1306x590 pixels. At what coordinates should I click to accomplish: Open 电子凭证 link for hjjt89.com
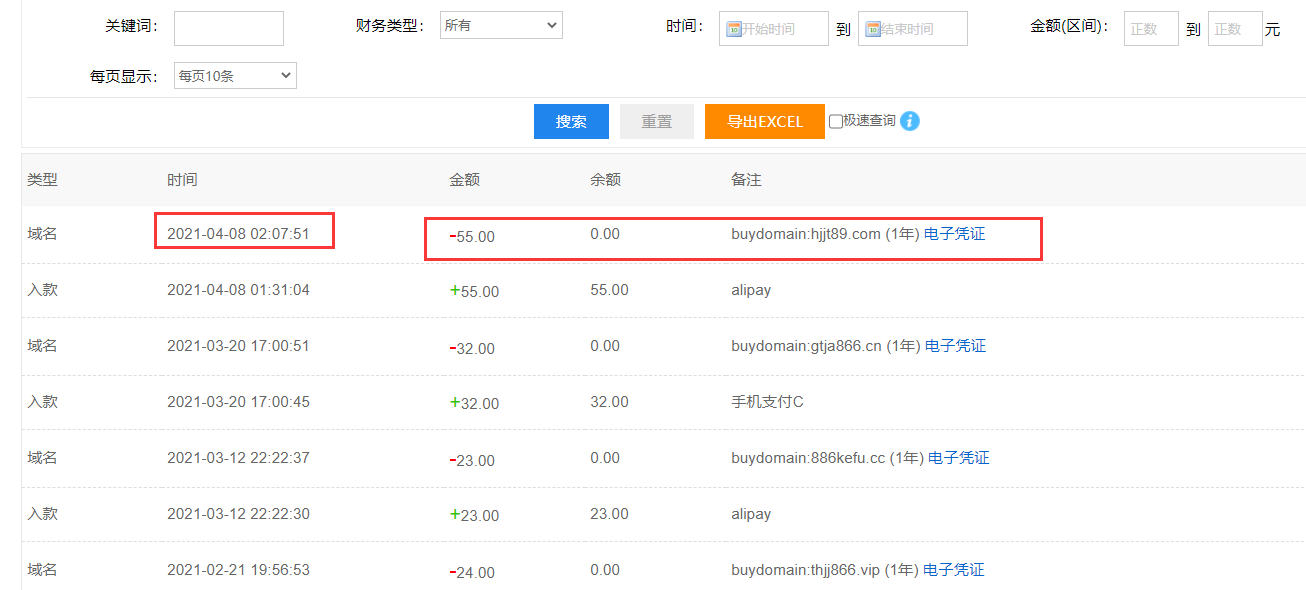click(x=954, y=234)
